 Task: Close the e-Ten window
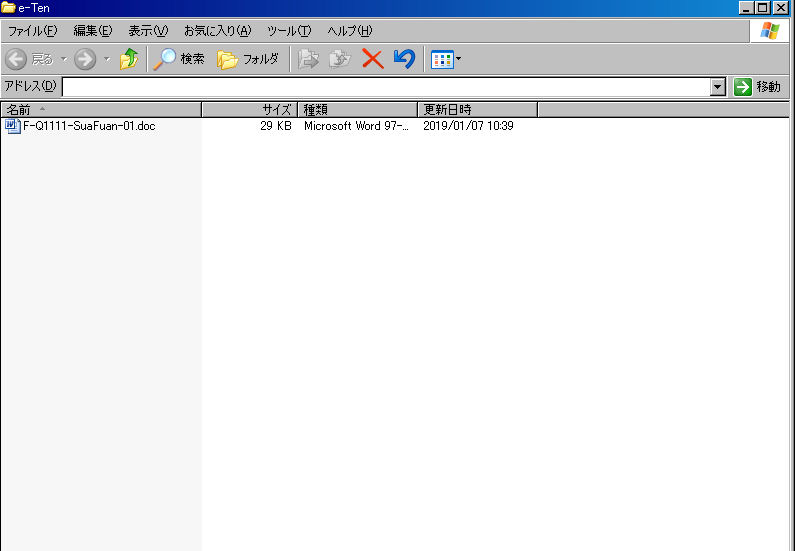pos(781,8)
